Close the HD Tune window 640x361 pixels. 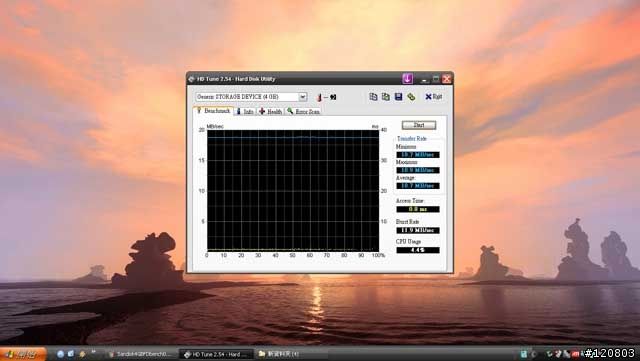[447, 79]
